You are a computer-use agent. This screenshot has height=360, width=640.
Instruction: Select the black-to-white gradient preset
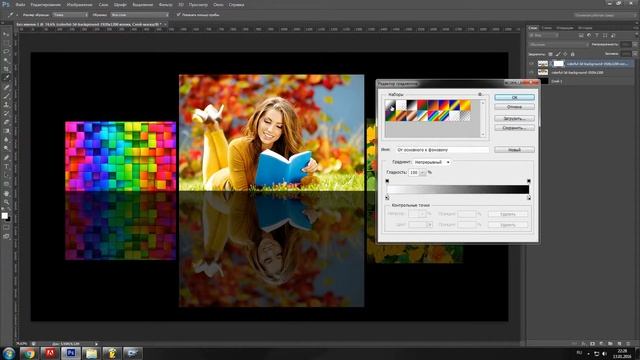tap(412, 105)
